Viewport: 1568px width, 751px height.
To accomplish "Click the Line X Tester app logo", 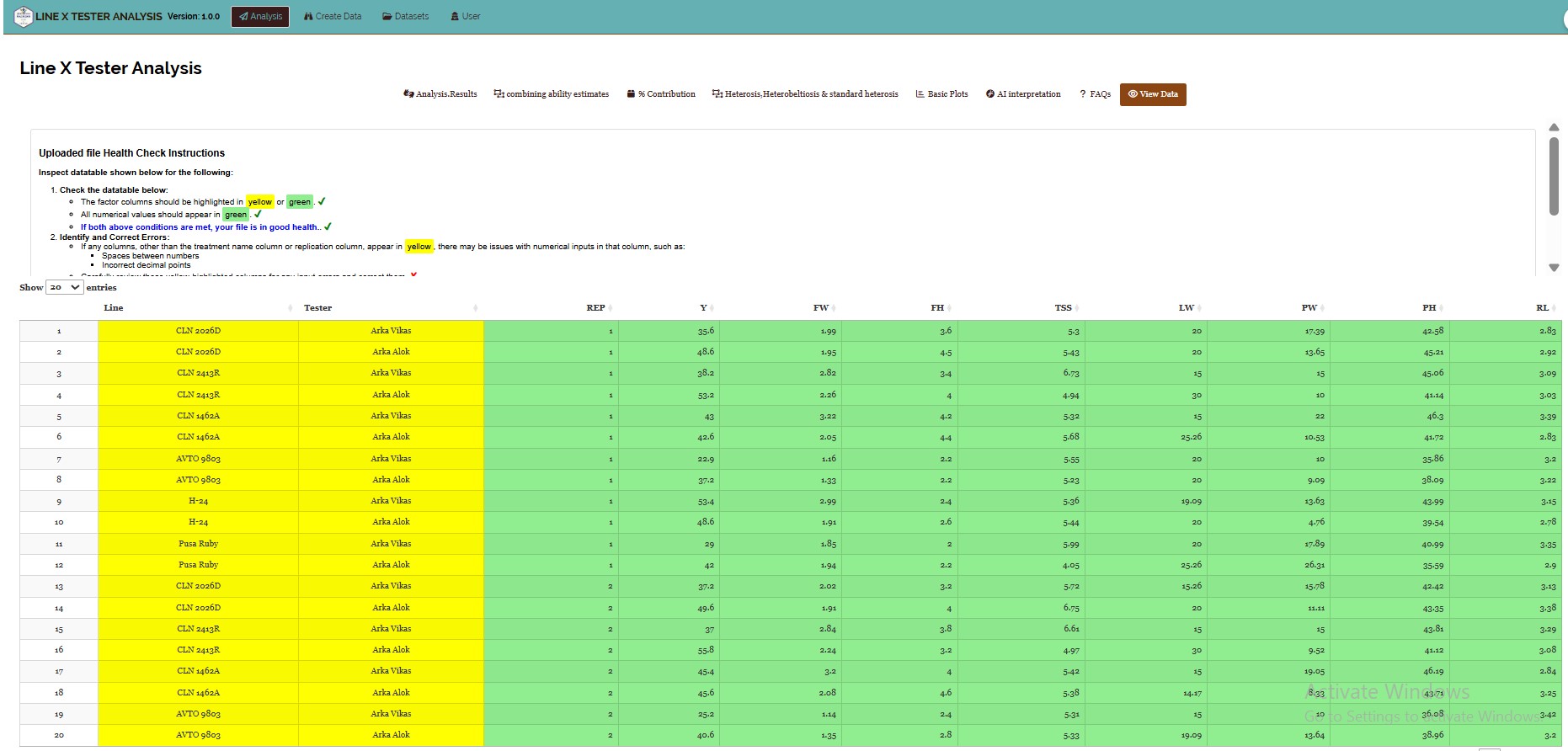I will pyautogui.click(x=24, y=16).
